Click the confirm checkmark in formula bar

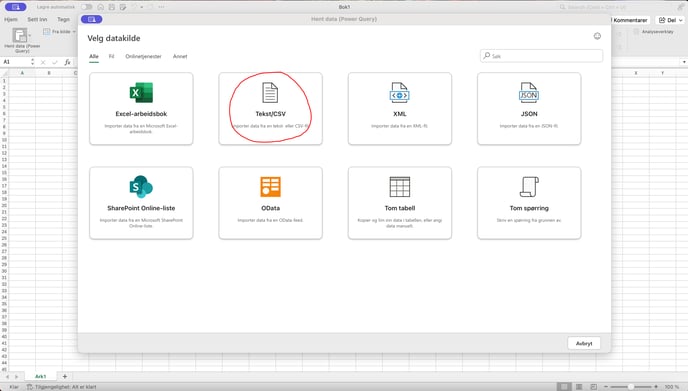[x=55, y=62]
